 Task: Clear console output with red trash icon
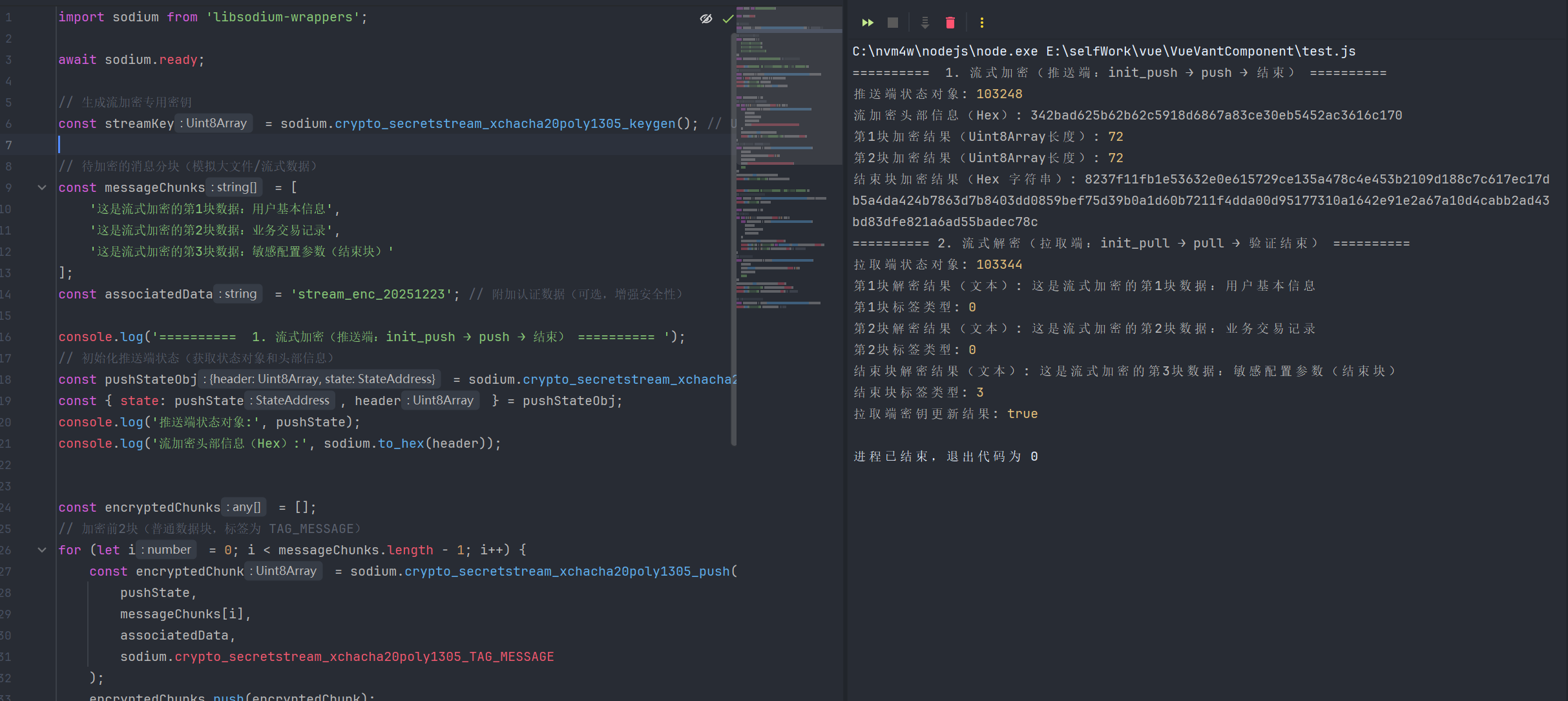(950, 23)
